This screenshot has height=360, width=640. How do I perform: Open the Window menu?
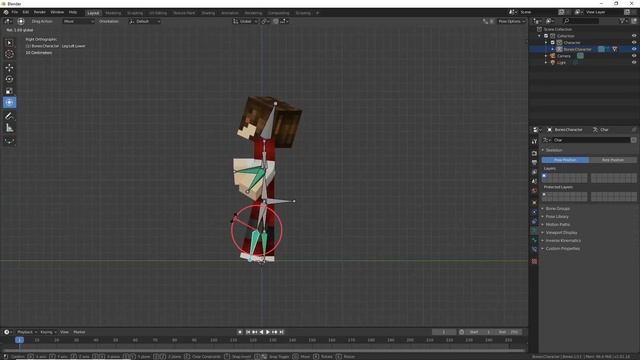coord(57,12)
